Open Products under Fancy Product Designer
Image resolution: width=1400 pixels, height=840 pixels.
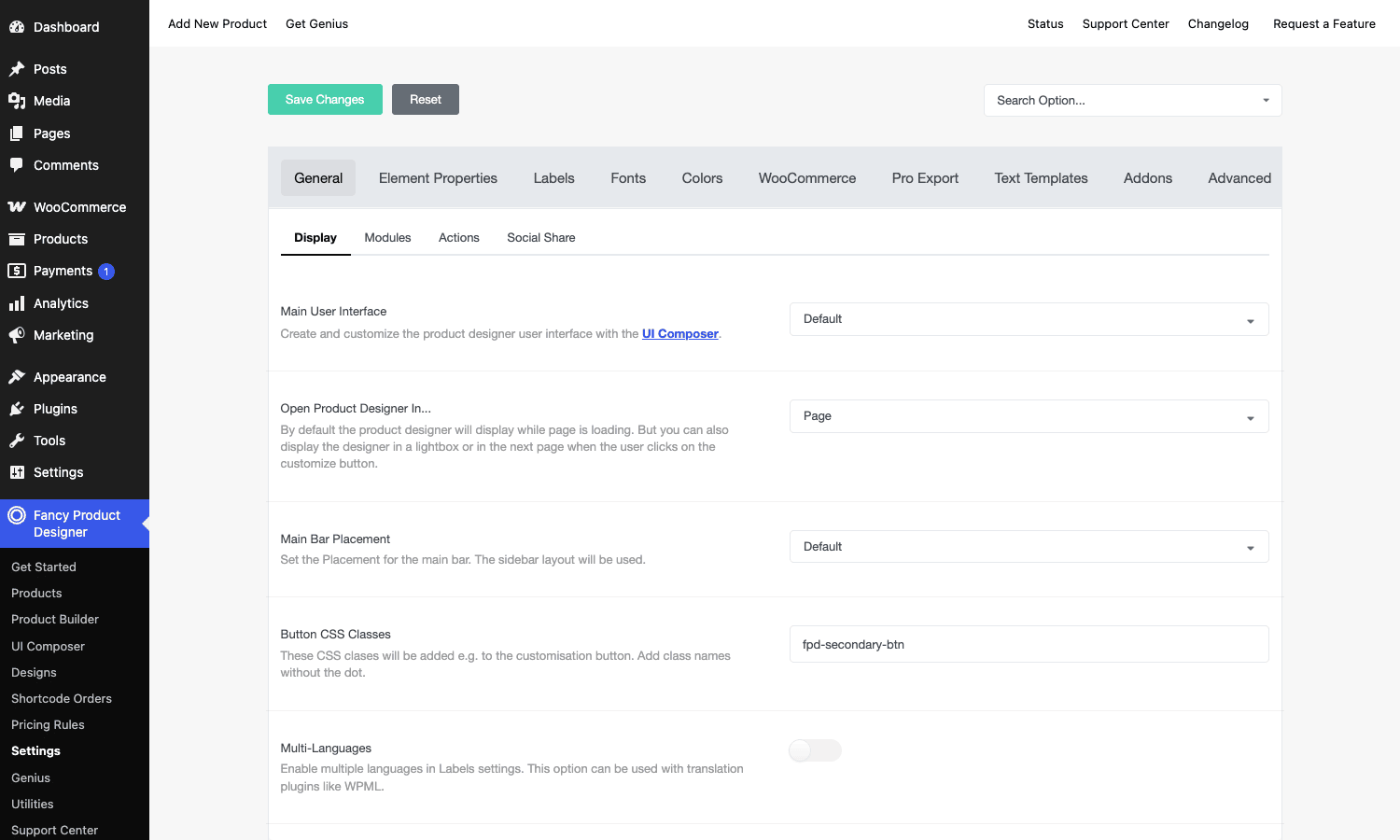pos(36,594)
